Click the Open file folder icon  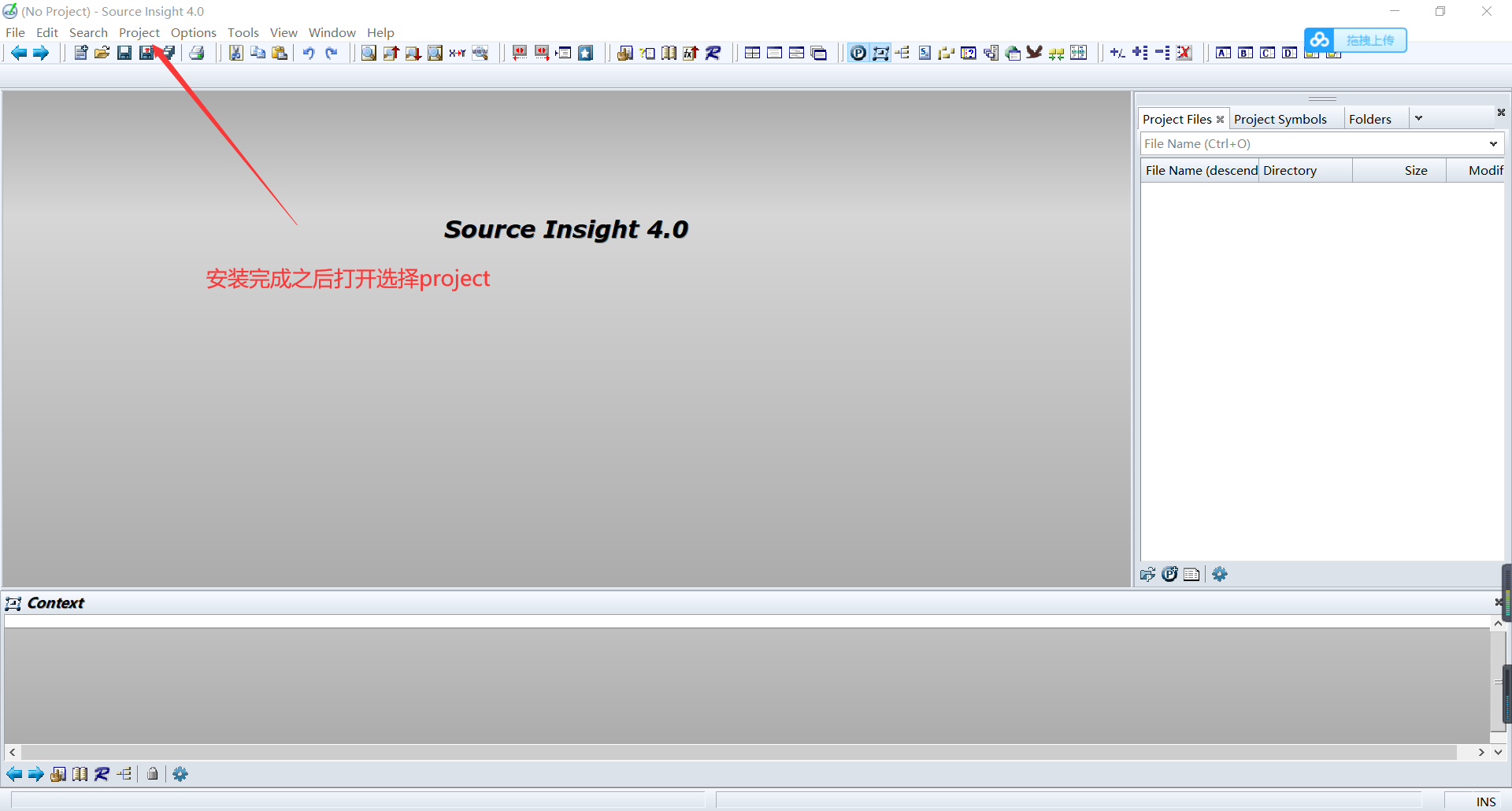pos(102,53)
